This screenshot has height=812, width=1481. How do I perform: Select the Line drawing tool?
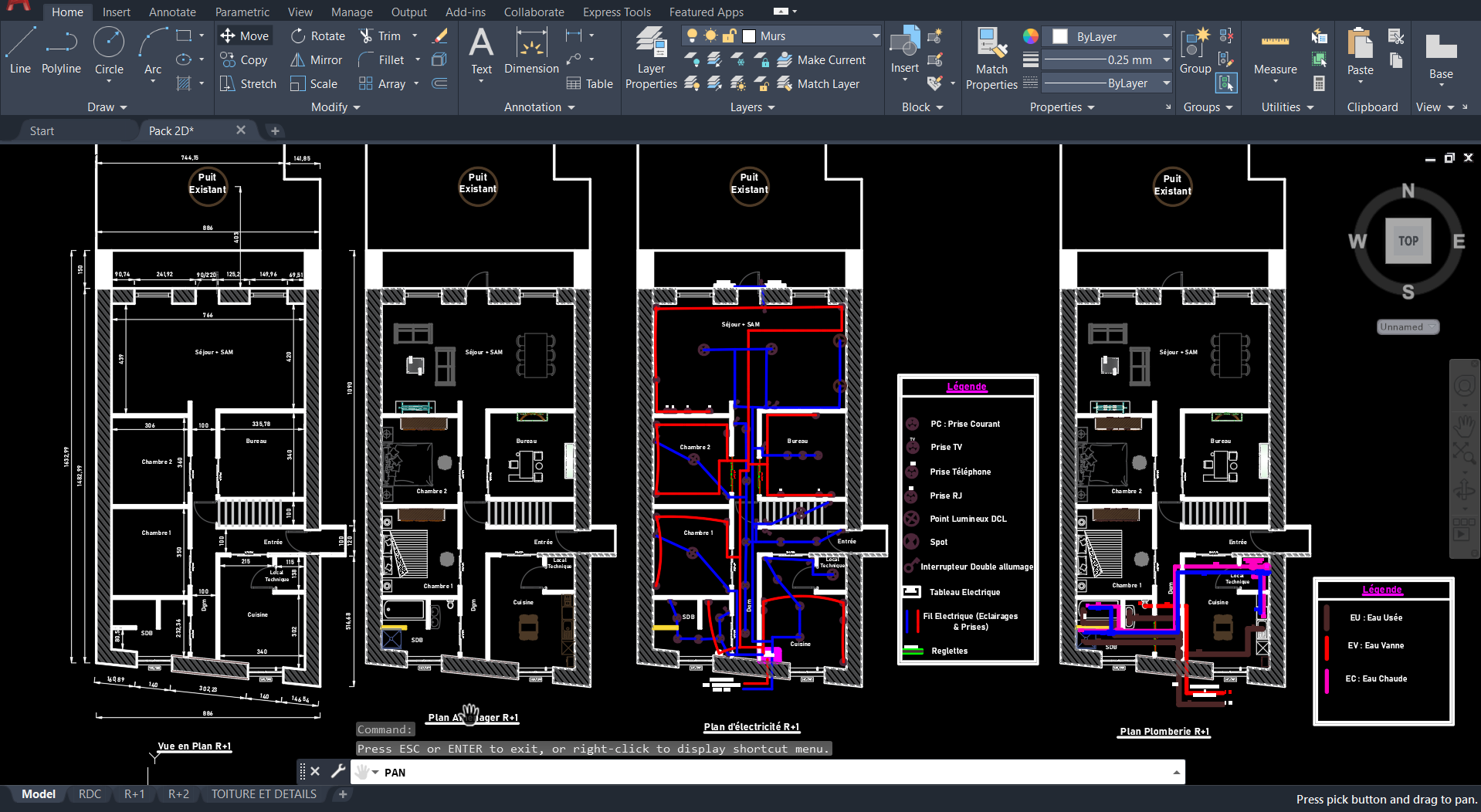tap(20, 51)
